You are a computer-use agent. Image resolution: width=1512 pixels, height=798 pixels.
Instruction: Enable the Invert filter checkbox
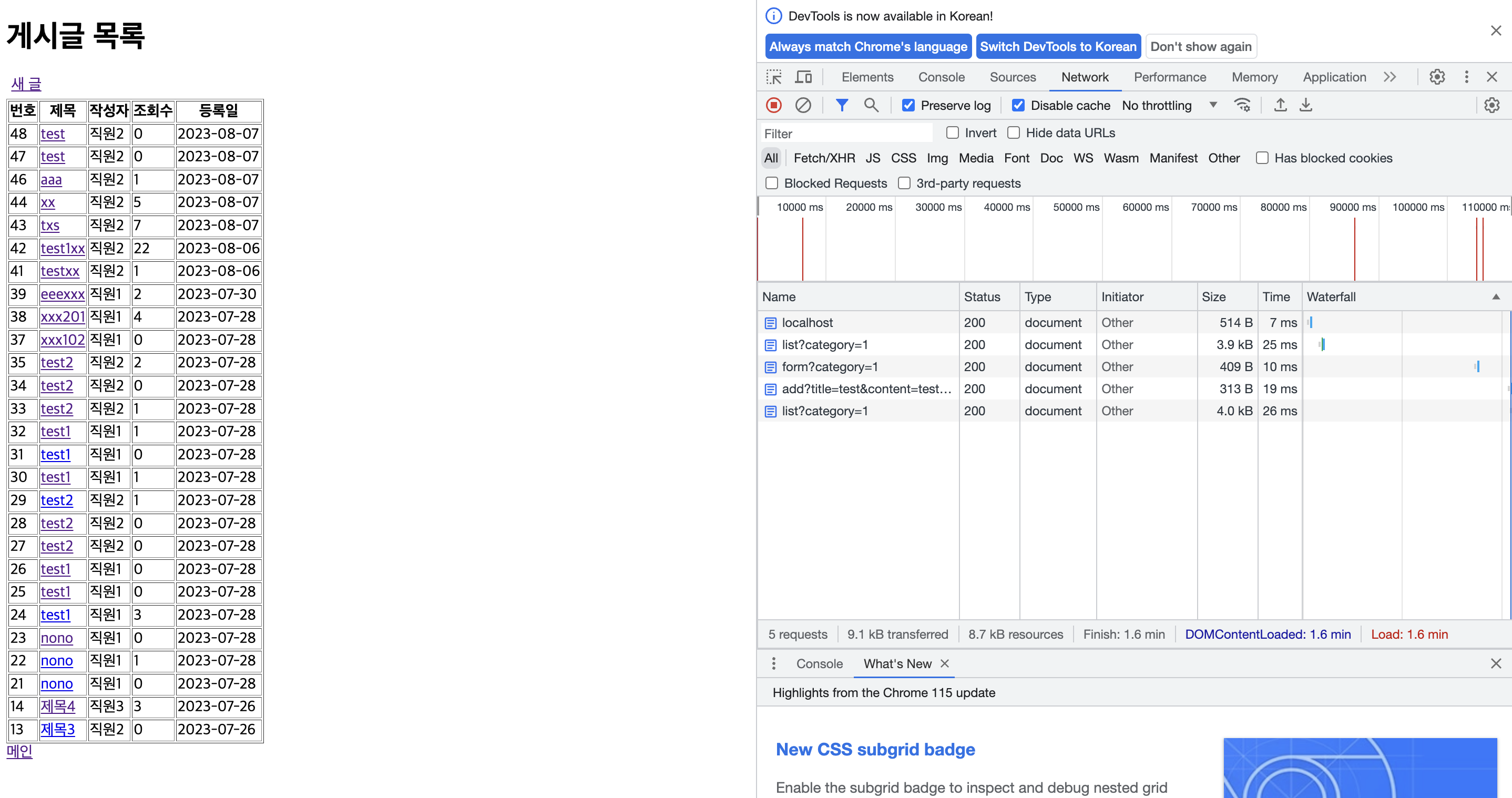point(953,133)
